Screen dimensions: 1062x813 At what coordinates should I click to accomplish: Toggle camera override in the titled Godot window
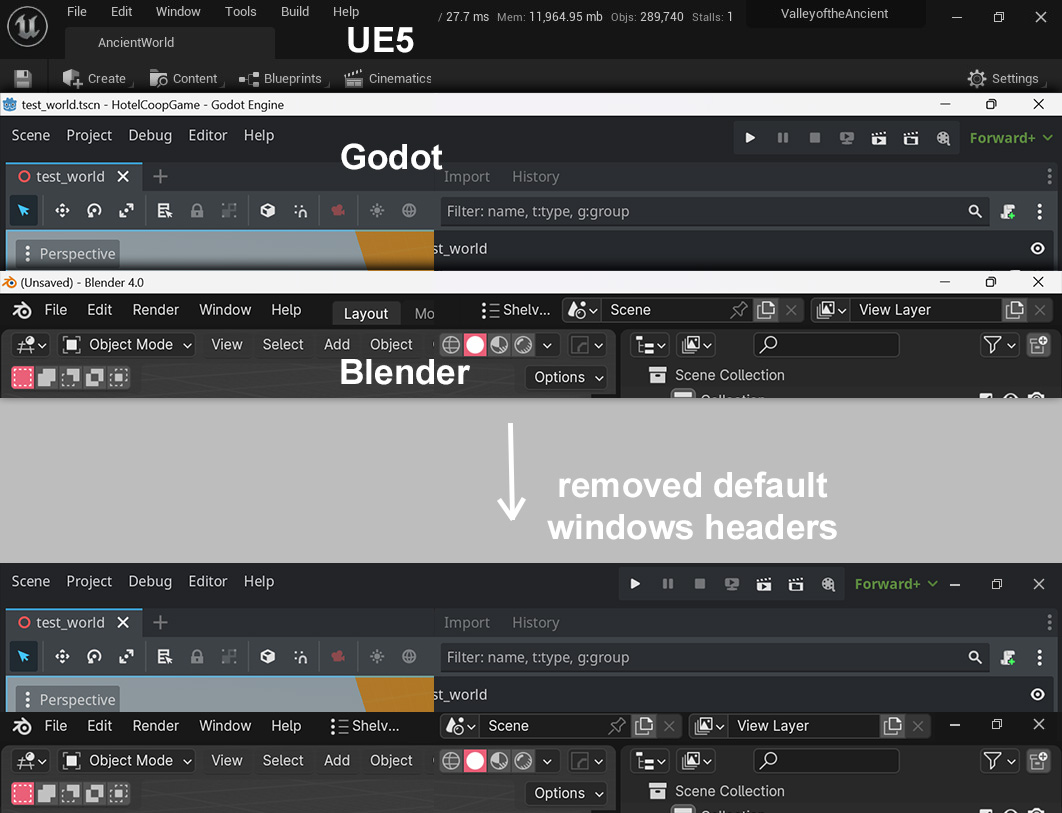click(338, 211)
